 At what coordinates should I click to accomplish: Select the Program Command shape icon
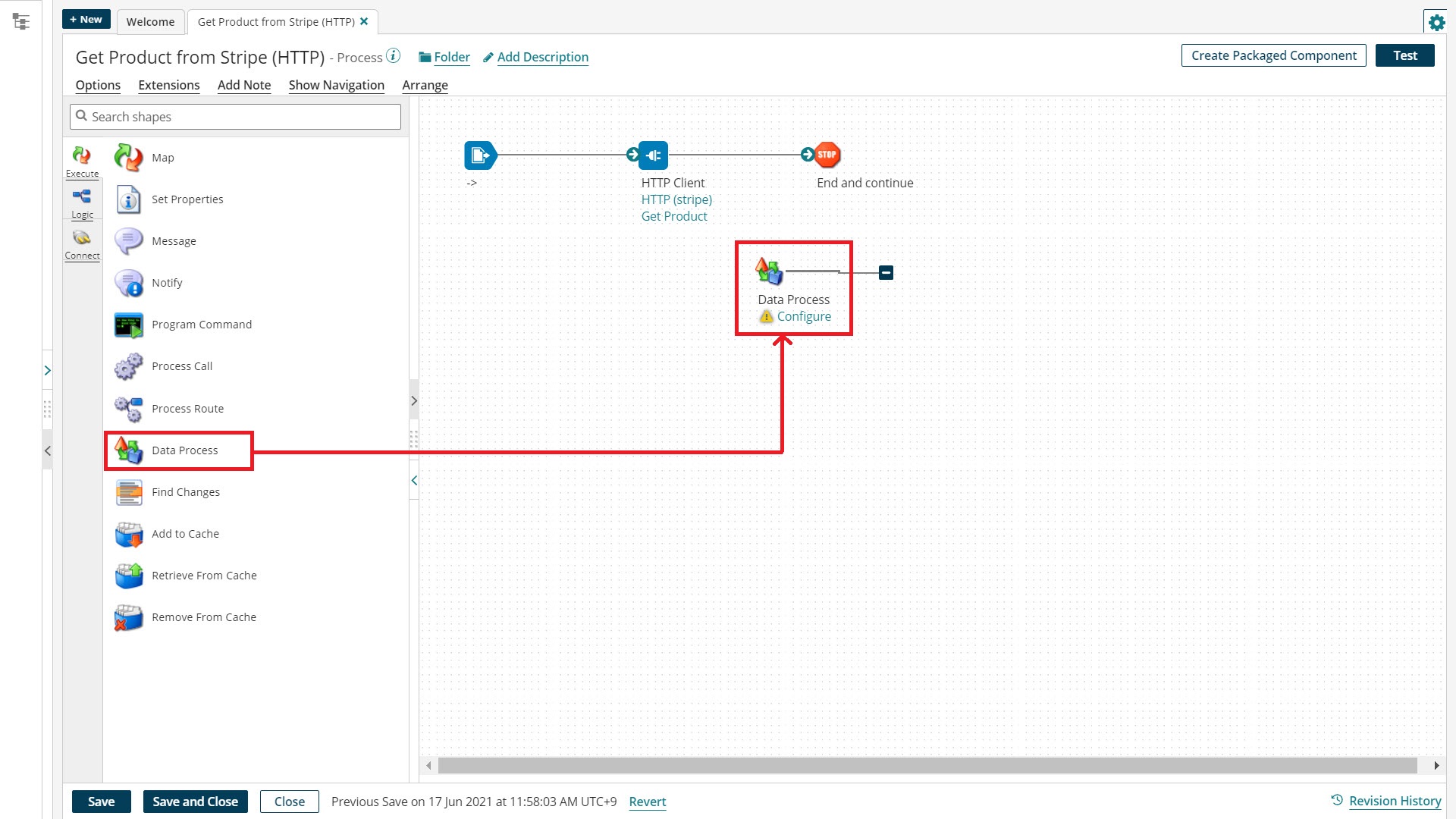pos(128,325)
